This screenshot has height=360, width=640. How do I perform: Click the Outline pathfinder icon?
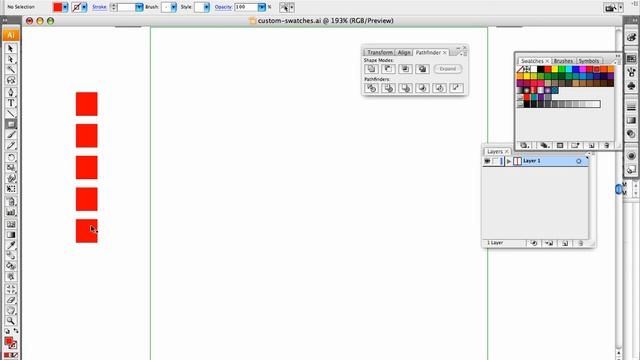439,88
